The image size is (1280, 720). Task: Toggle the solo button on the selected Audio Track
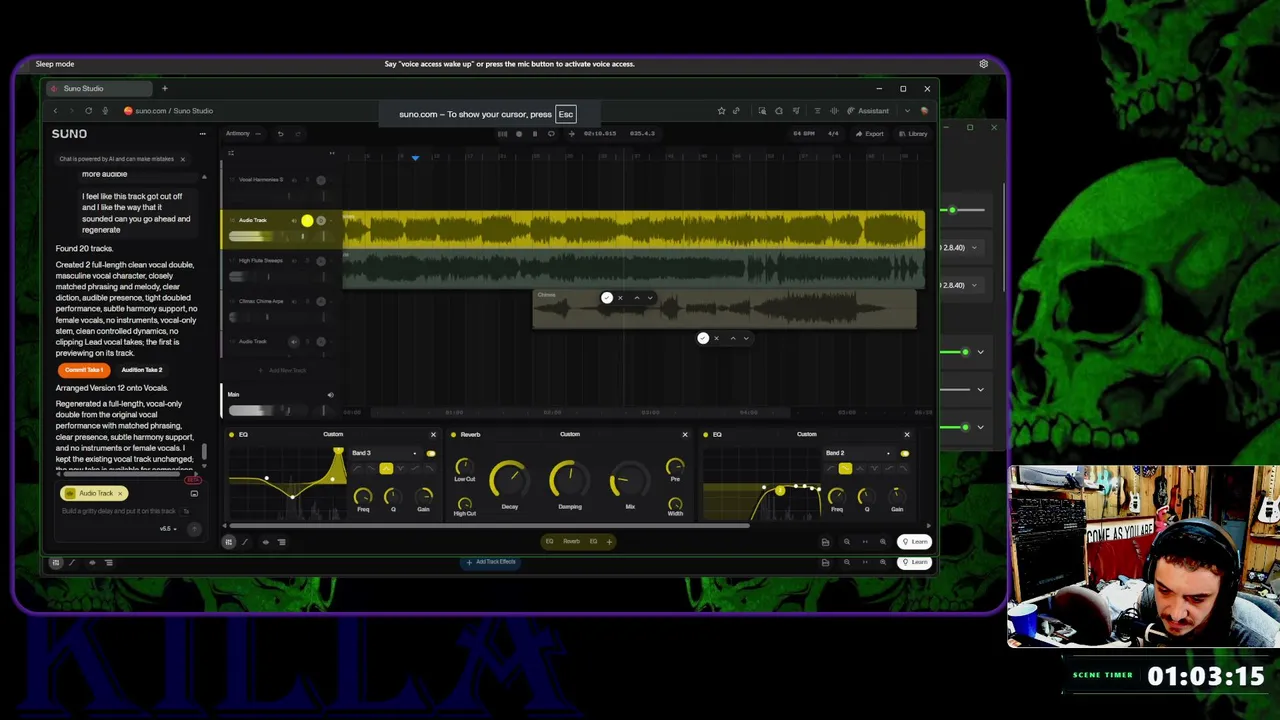[307, 221]
